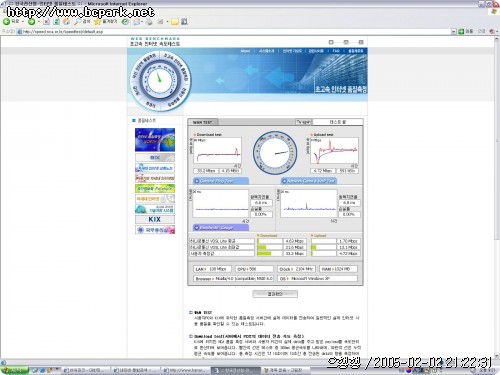Image resolution: width=500 pixels, height=375 pixels.
Task: Click the Mail envelope toolbar icon
Action: click(x=136, y=22)
